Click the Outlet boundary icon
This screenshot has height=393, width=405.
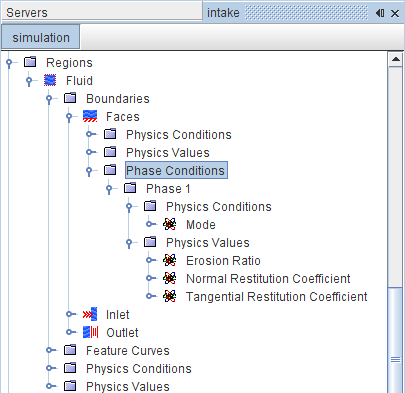90,332
